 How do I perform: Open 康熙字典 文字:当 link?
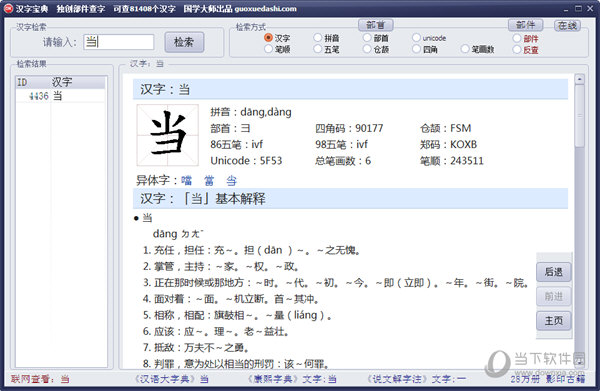pyautogui.click(x=292, y=379)
